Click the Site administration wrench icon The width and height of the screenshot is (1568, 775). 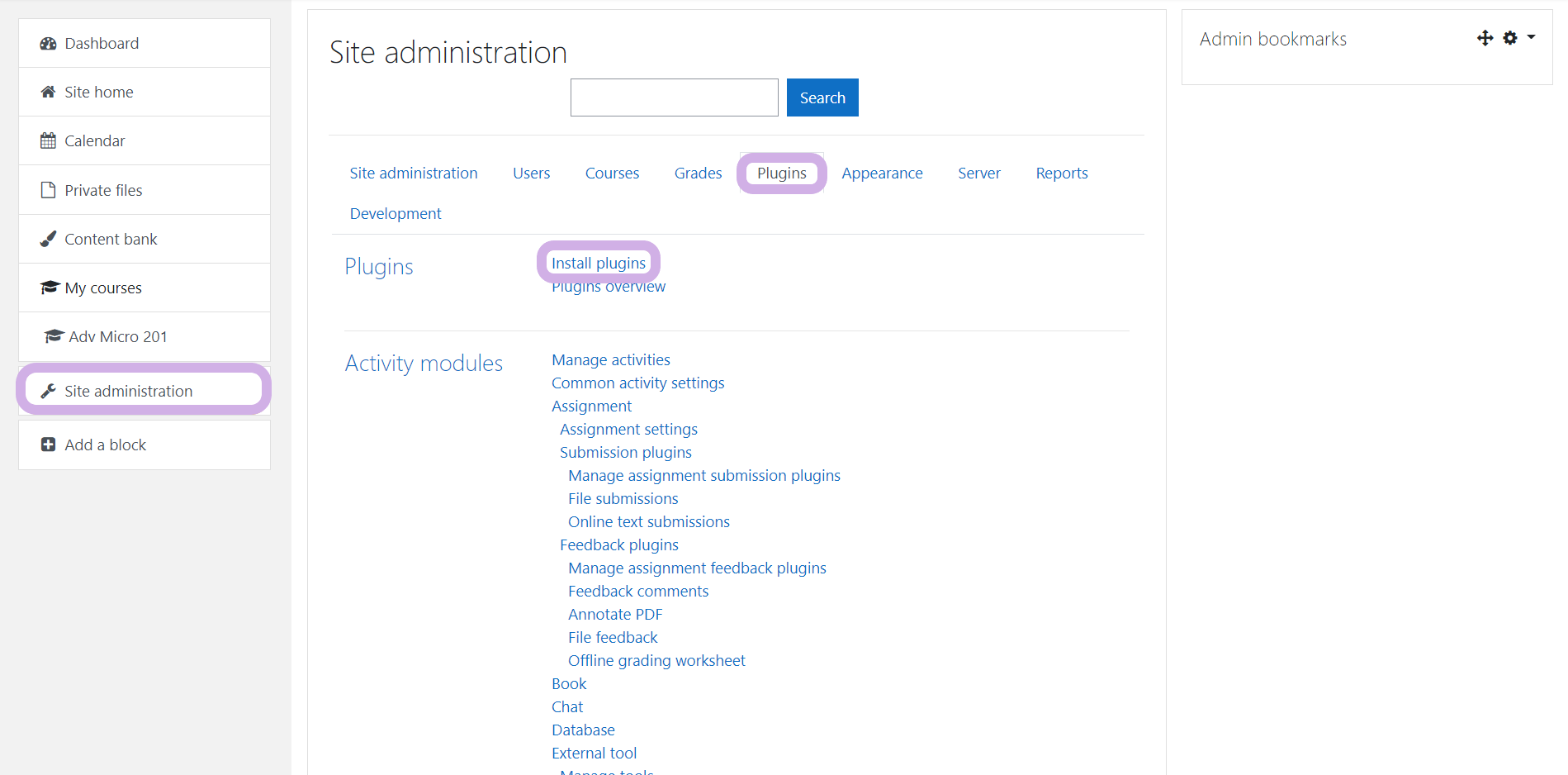48,392
